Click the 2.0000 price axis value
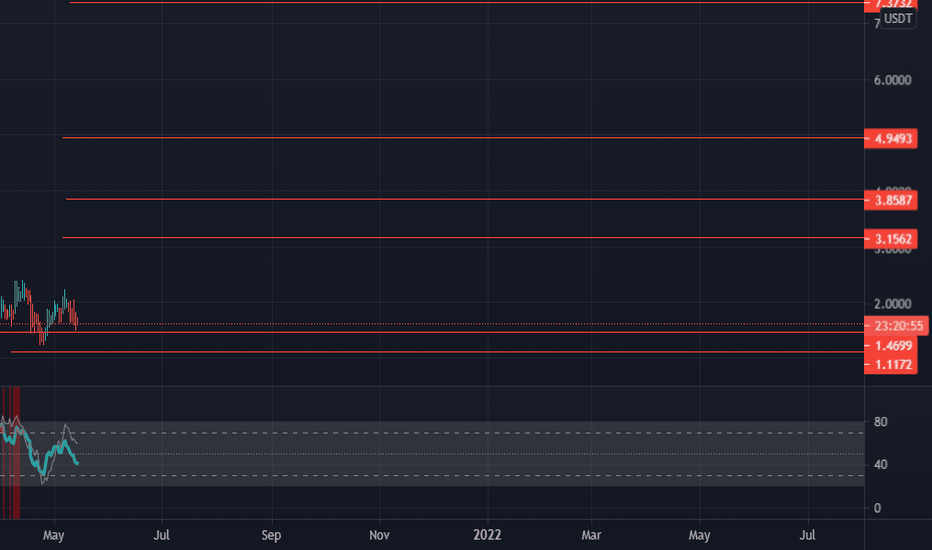Viewport: 932px width, 550px height. [x=892, y=304]
